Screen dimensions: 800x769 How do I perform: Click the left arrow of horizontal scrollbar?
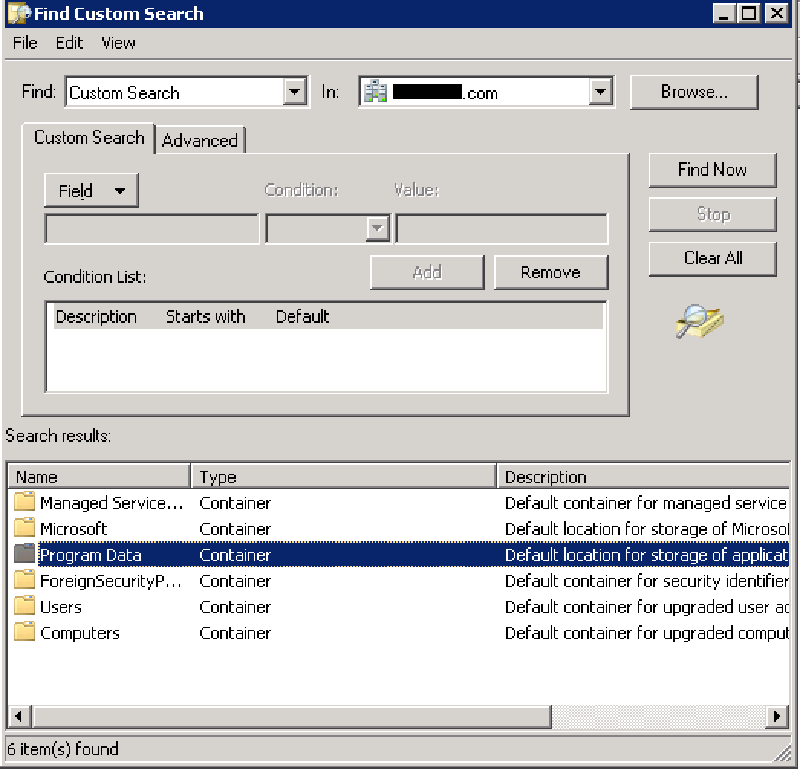[x=19, y=716]
